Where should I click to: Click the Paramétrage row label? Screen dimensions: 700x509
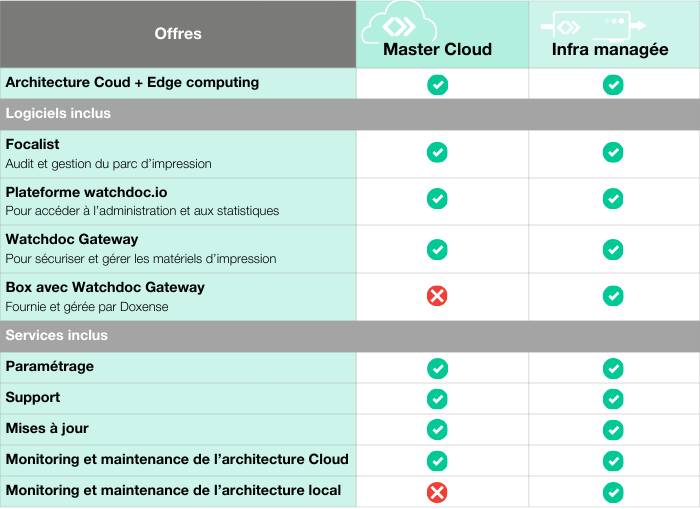(50, 367)
